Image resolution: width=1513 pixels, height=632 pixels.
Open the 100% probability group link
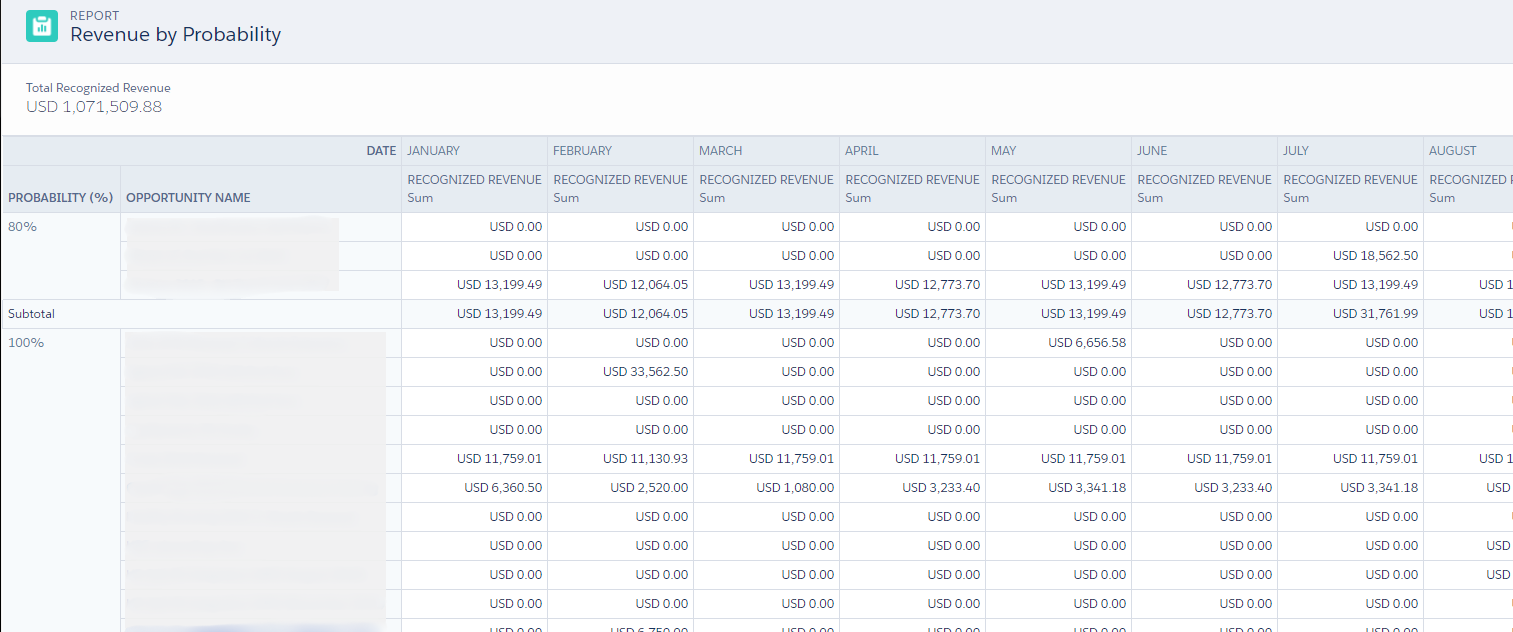tap(26, 343)
